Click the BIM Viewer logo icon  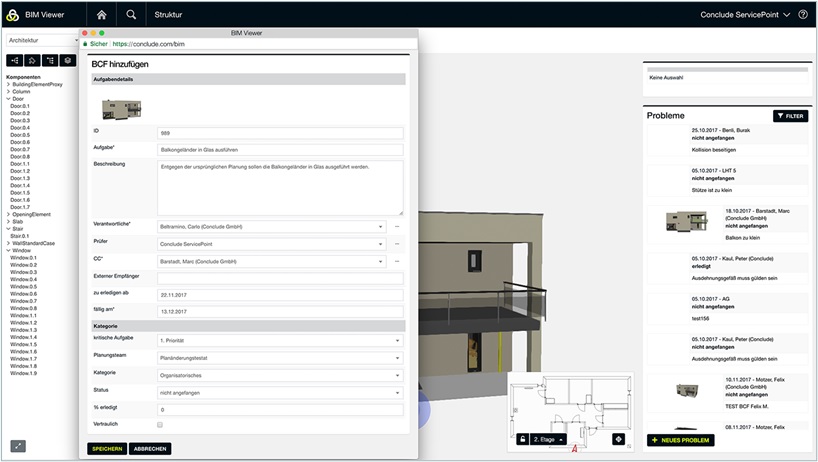[x=11, y=15]
